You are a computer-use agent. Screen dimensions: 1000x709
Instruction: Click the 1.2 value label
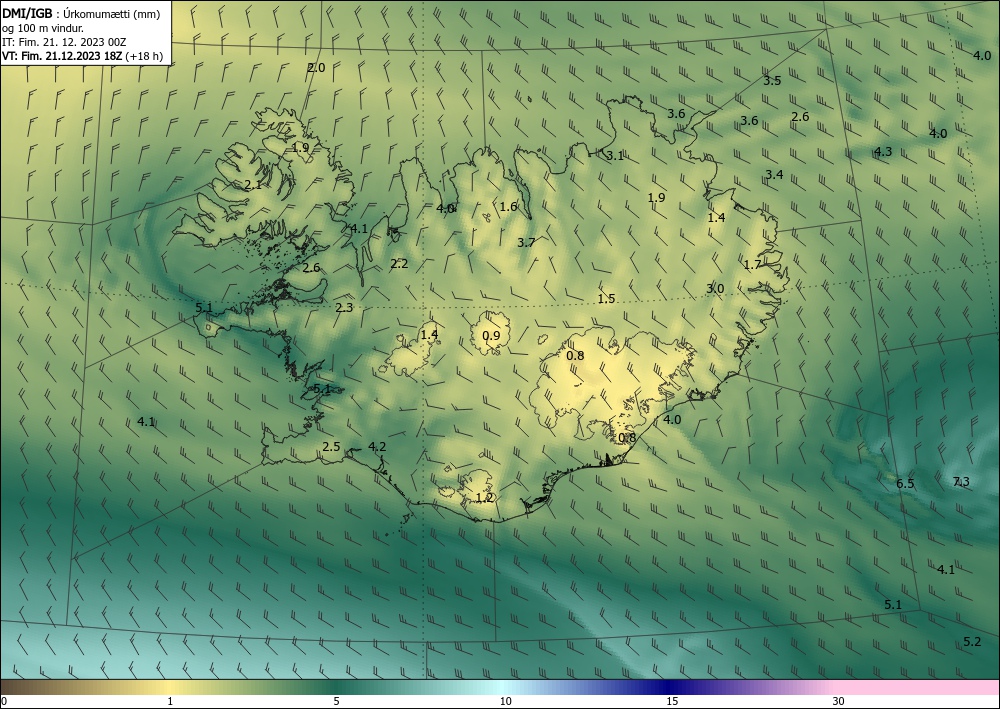point(485,497)
